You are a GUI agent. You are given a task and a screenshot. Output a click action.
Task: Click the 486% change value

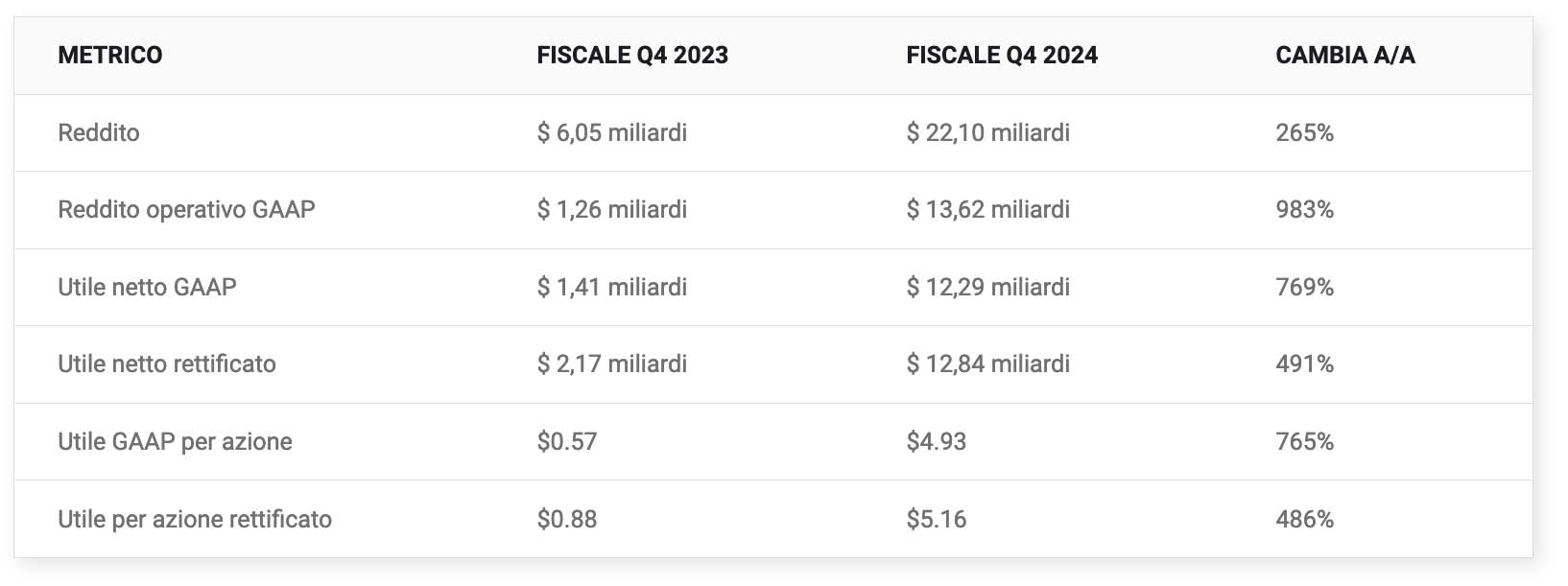[1305, 520]
